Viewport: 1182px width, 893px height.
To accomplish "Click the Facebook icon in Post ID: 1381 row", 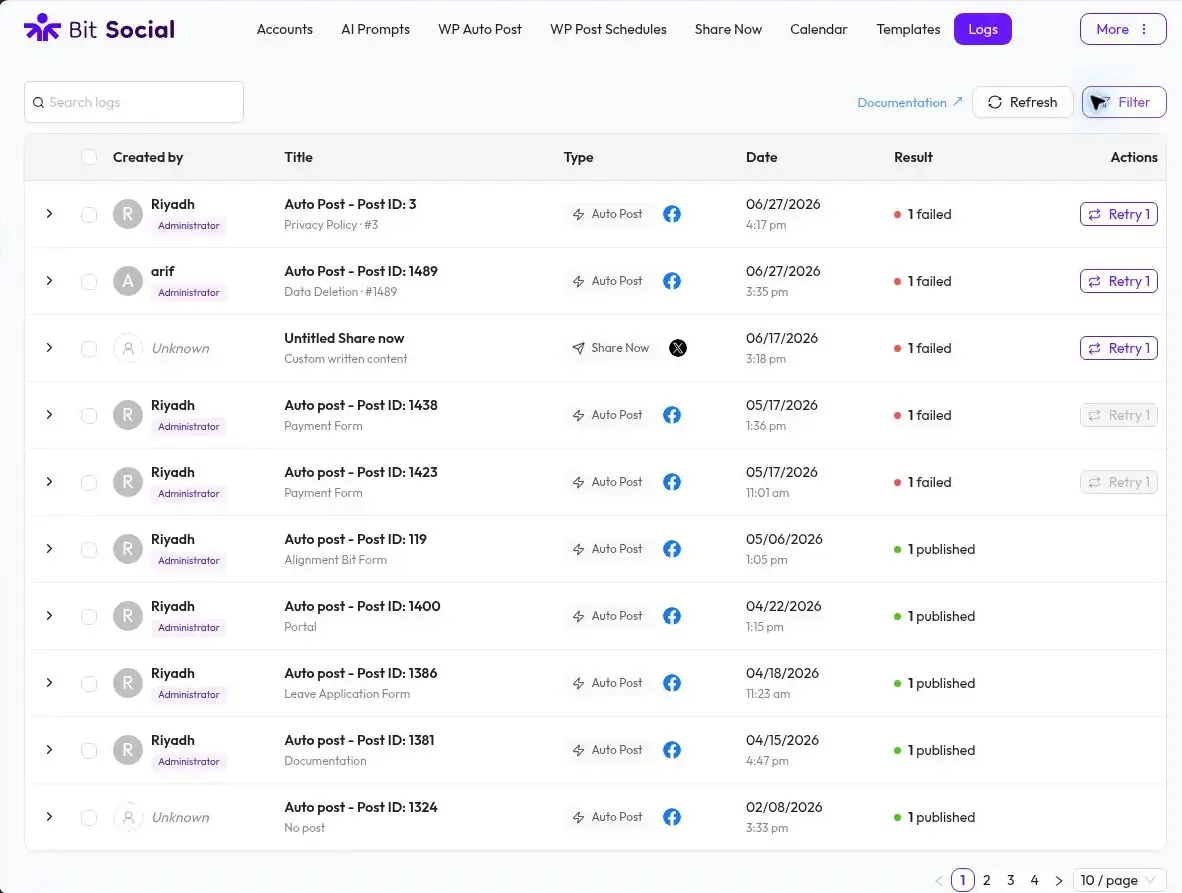I will (672, 751).
